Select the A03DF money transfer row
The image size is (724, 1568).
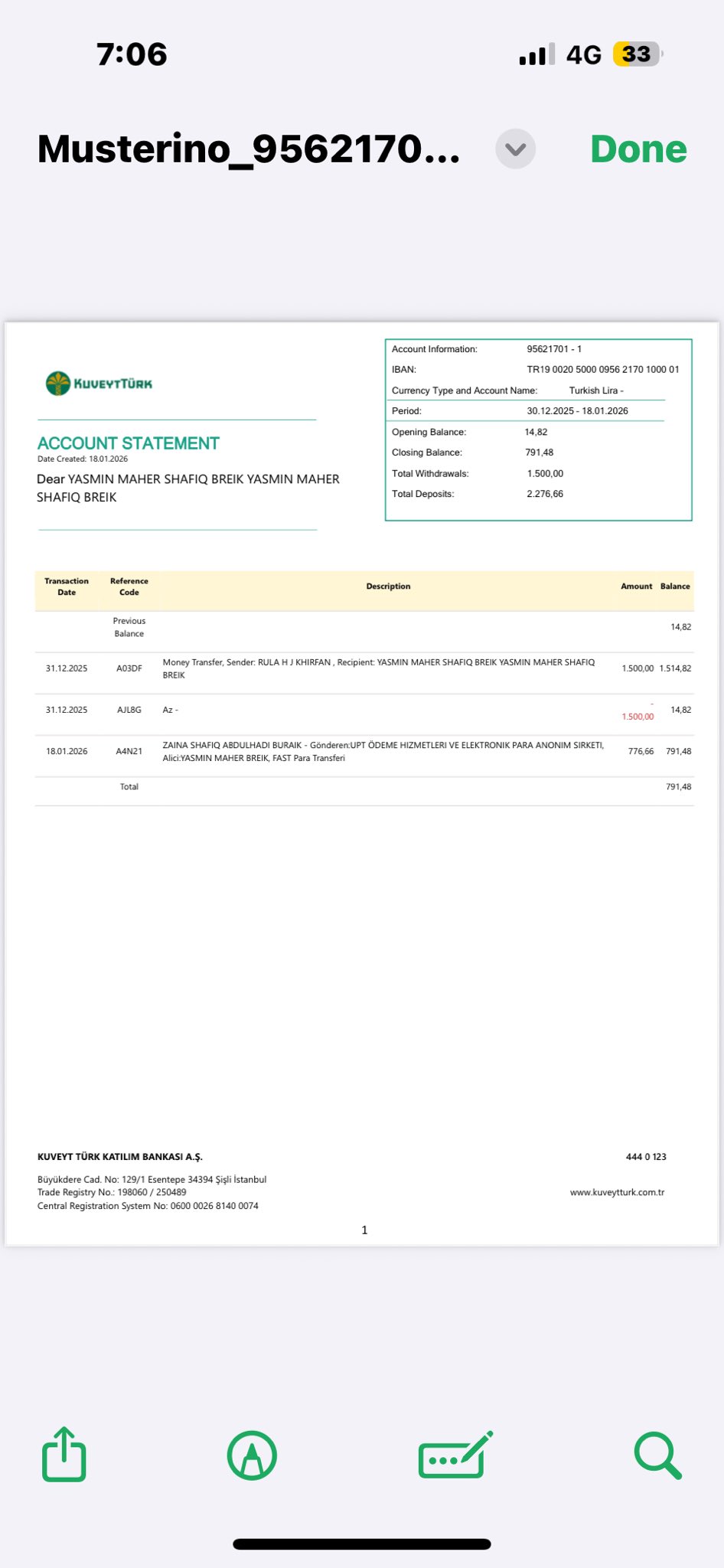pos(378,668)
